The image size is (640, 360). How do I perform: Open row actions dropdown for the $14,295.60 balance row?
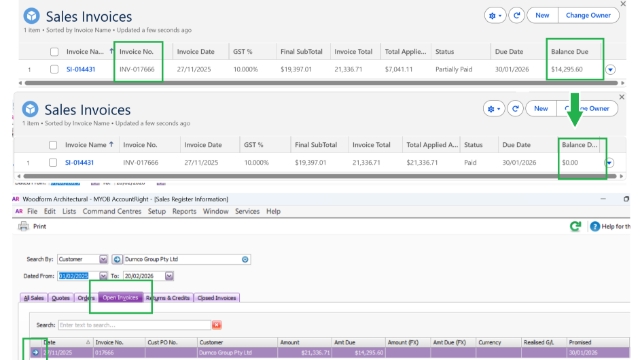[610, 70]
